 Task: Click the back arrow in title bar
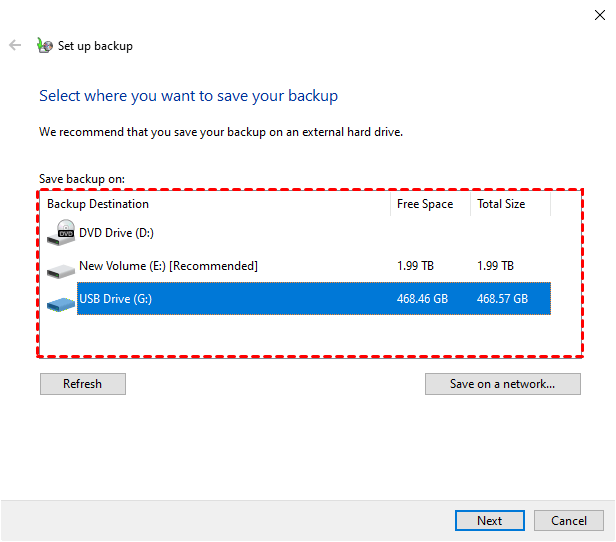[15, 45]
